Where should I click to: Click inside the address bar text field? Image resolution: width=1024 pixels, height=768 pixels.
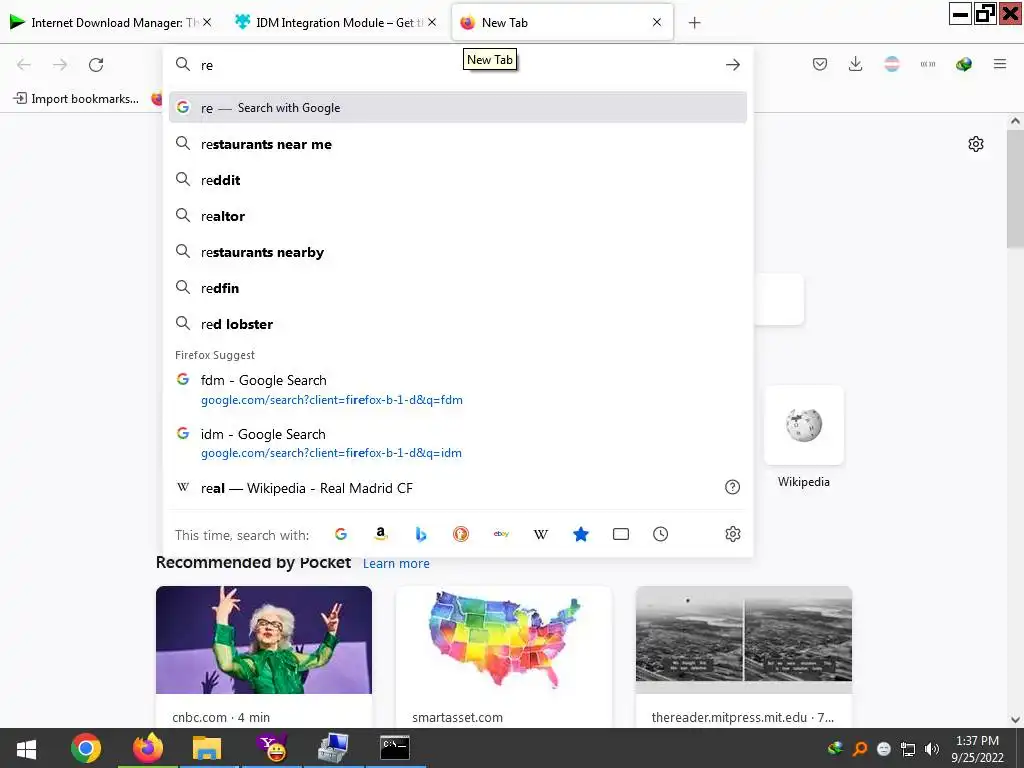[457, 65]
